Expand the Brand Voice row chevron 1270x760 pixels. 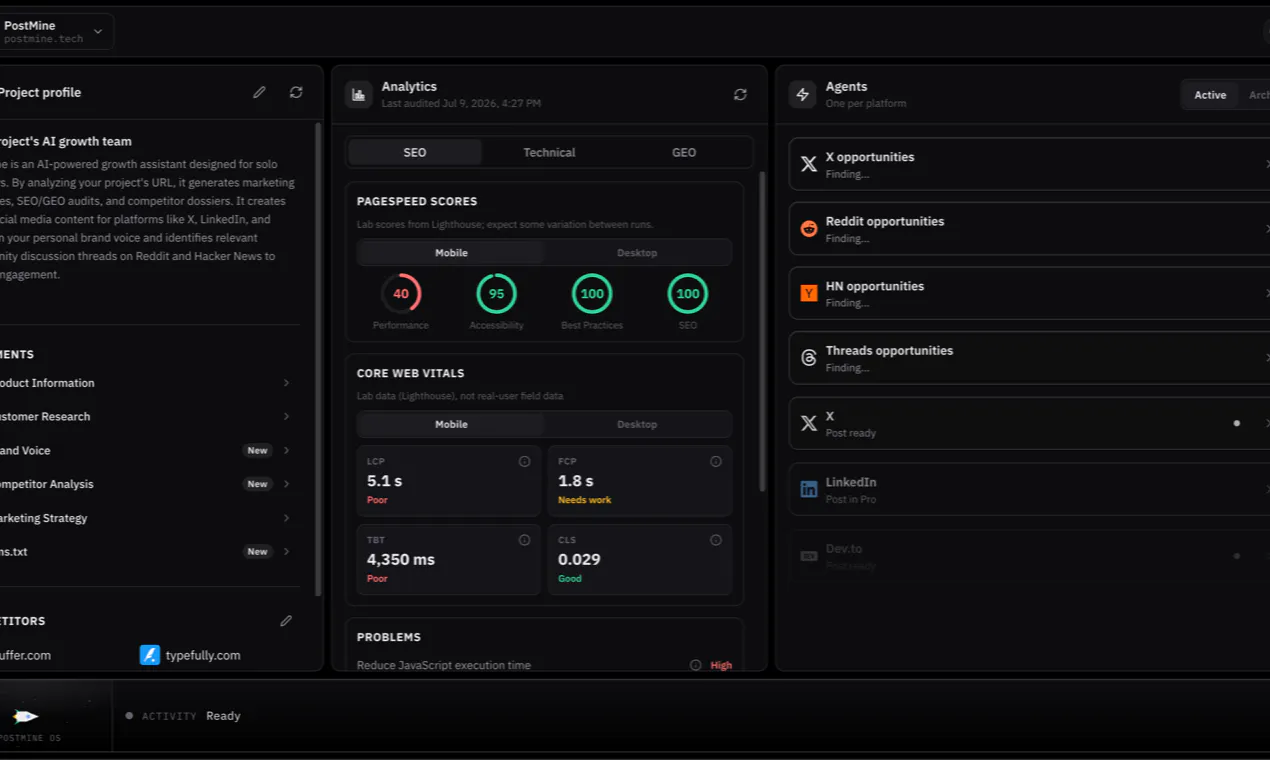(x=286, y=450)
